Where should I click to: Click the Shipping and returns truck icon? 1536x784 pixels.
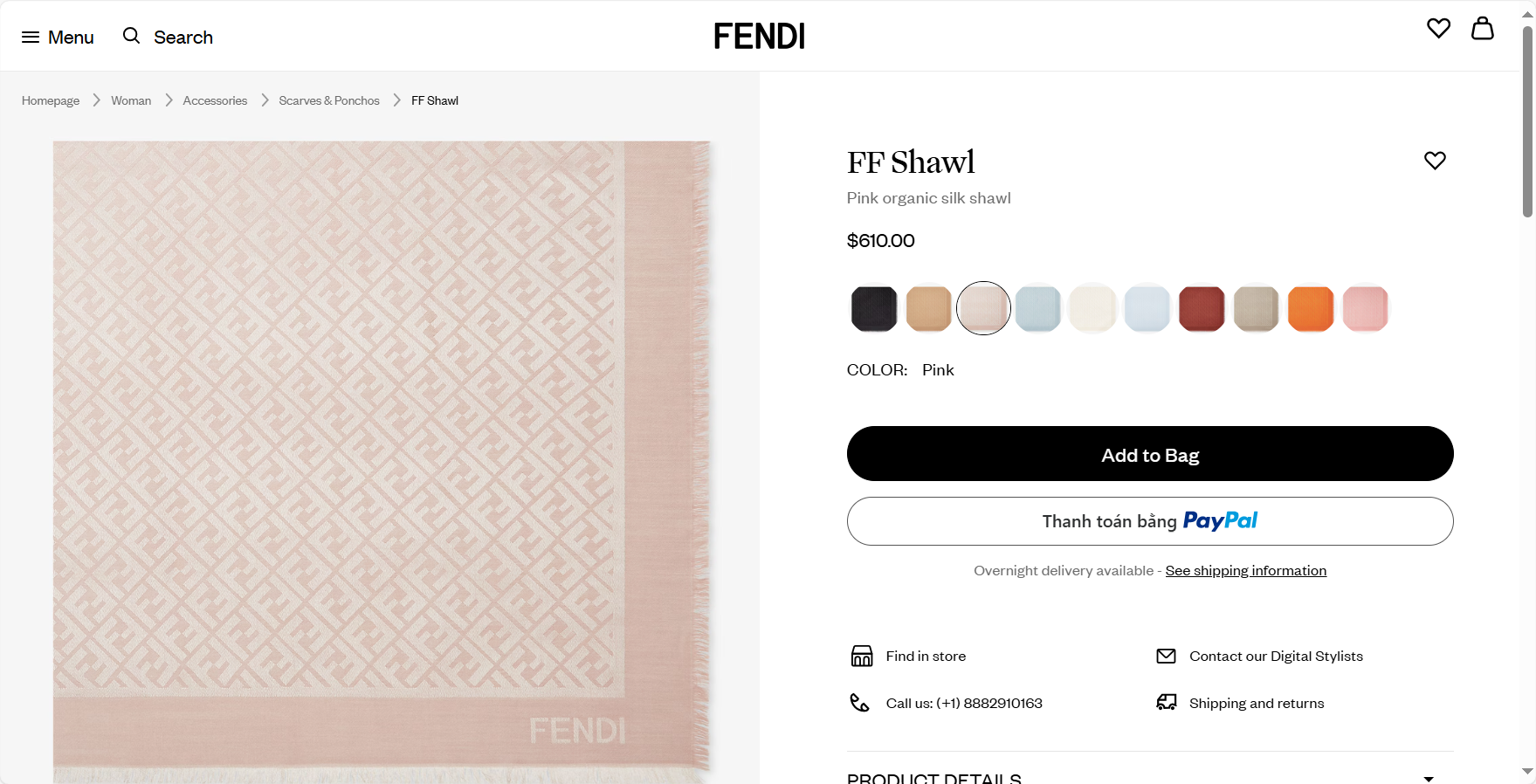tap(1166, 703)
